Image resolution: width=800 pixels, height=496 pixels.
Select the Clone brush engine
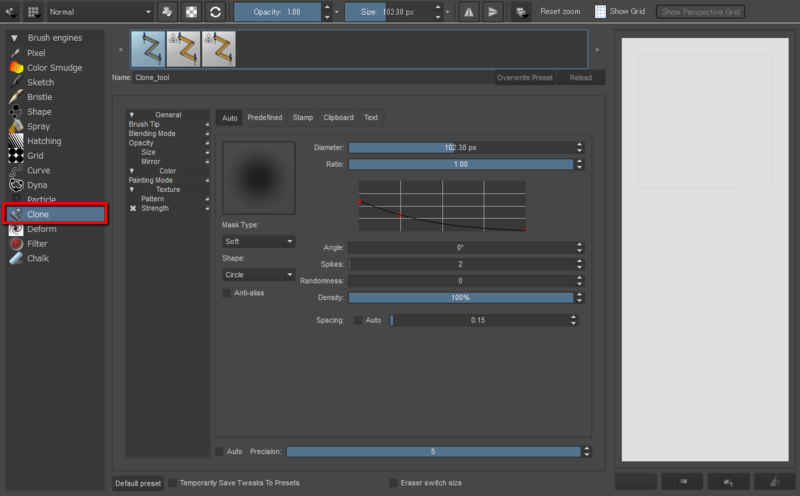(55, 214)
